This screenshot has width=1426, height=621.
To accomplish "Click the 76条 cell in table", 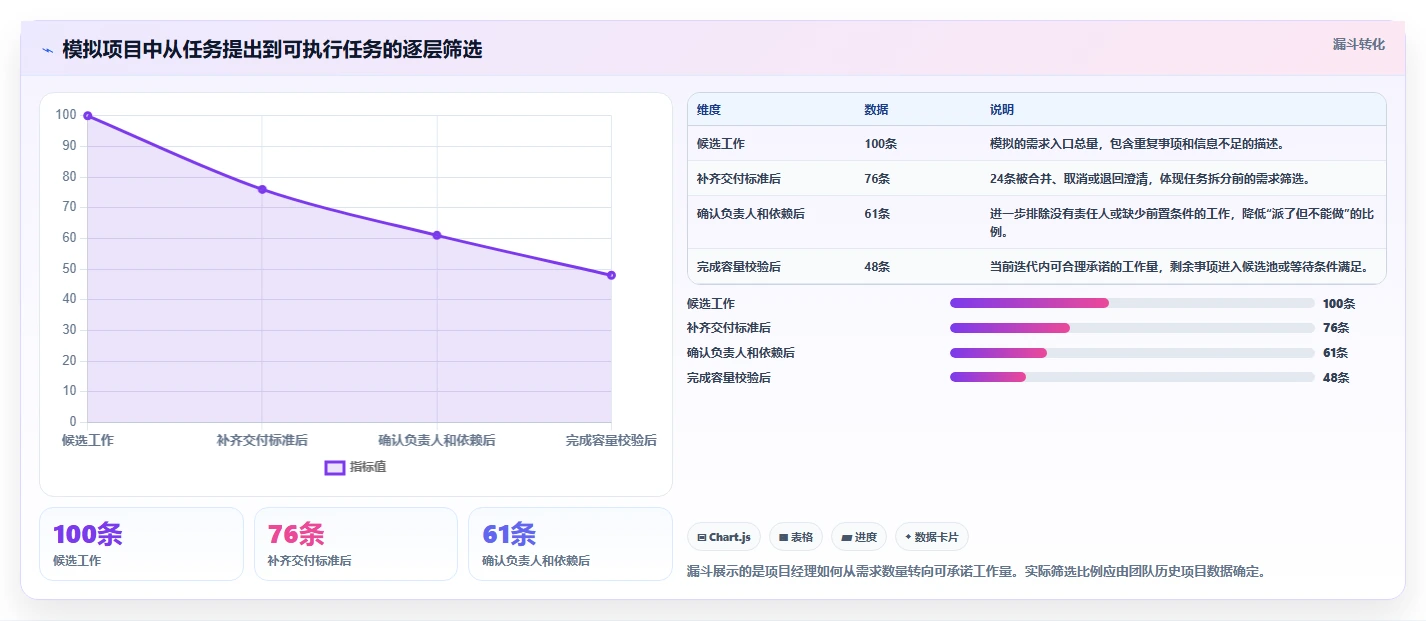I will [878, 179].
